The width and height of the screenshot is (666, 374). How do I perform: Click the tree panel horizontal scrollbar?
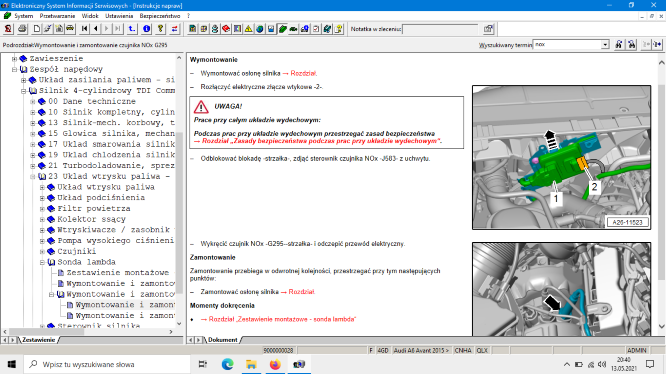pyautogui.click(x=88, y=332)
